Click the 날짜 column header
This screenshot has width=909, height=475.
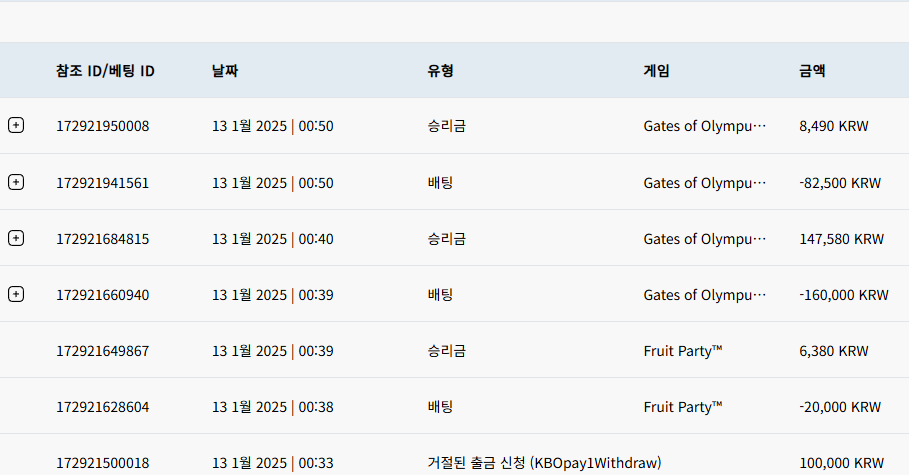225,71
